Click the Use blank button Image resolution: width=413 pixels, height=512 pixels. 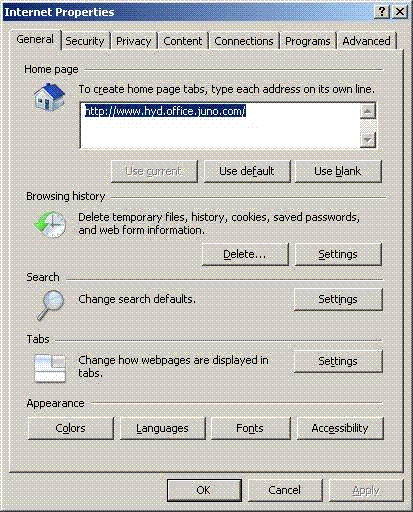(338, 171)
